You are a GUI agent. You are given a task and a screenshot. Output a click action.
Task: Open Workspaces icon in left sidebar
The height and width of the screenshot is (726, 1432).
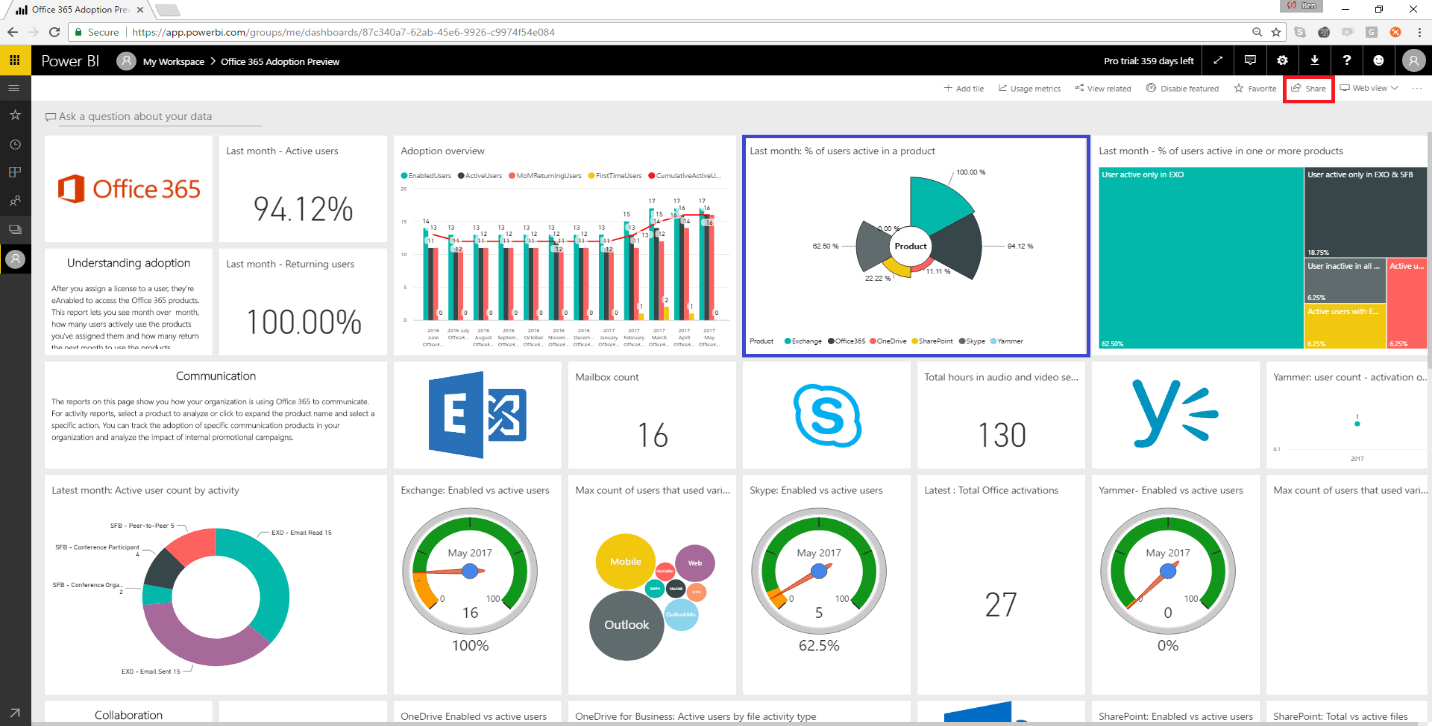point(14,229)
